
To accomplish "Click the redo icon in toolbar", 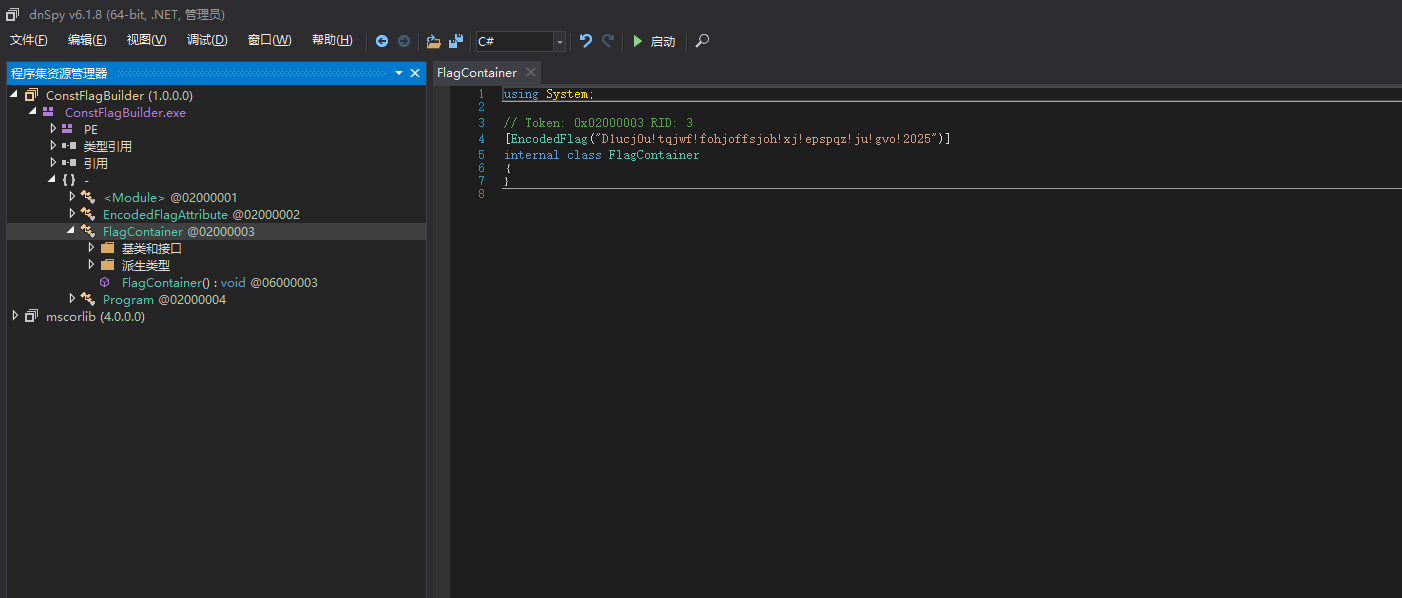I will (608, 41).
